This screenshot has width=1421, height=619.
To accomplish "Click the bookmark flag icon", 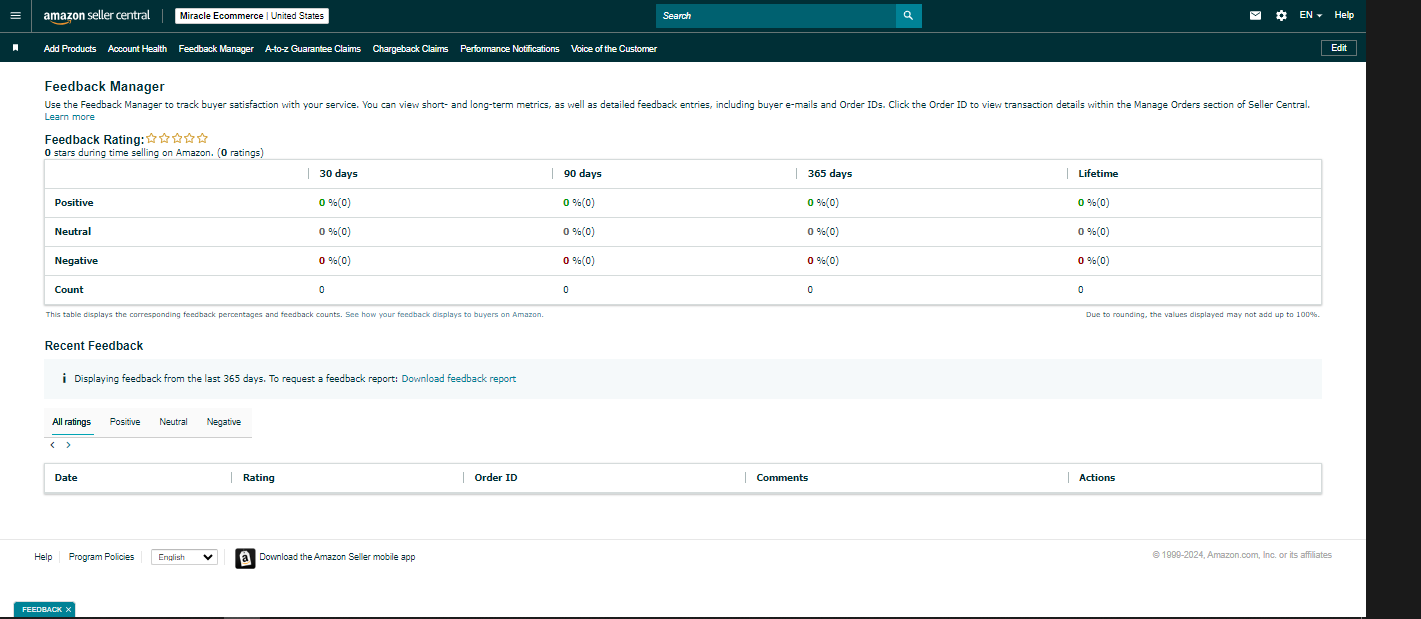I will (x=15, y=48).
